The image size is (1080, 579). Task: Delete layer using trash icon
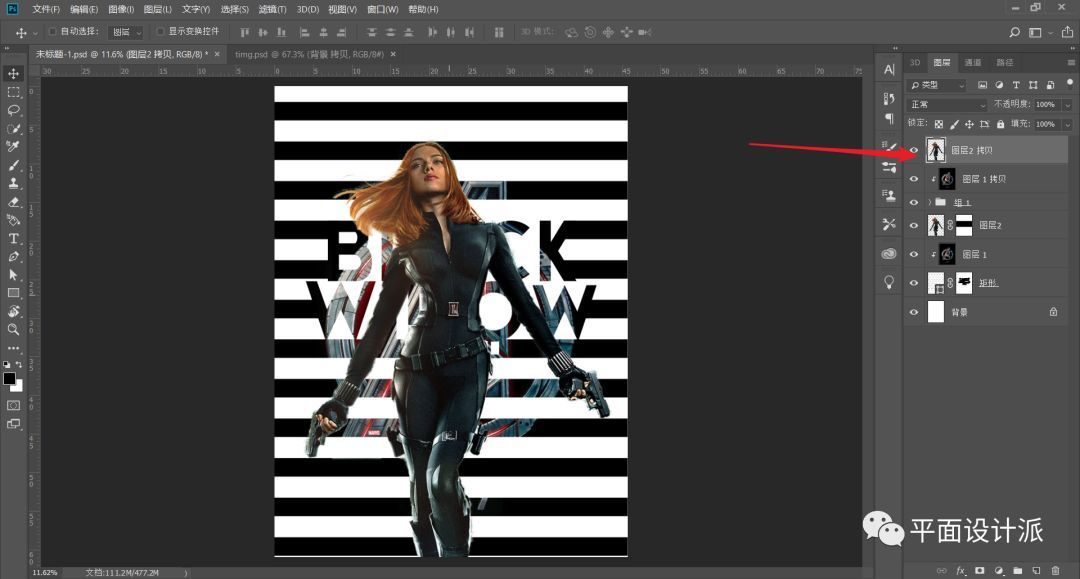[x=1055, y=570]
